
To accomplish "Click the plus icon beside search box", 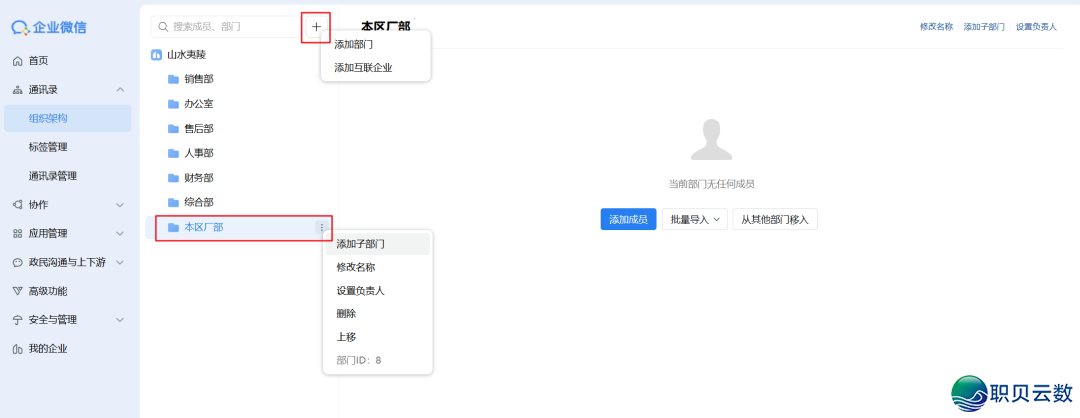I will pyautogui.click(x=316, y=27).
